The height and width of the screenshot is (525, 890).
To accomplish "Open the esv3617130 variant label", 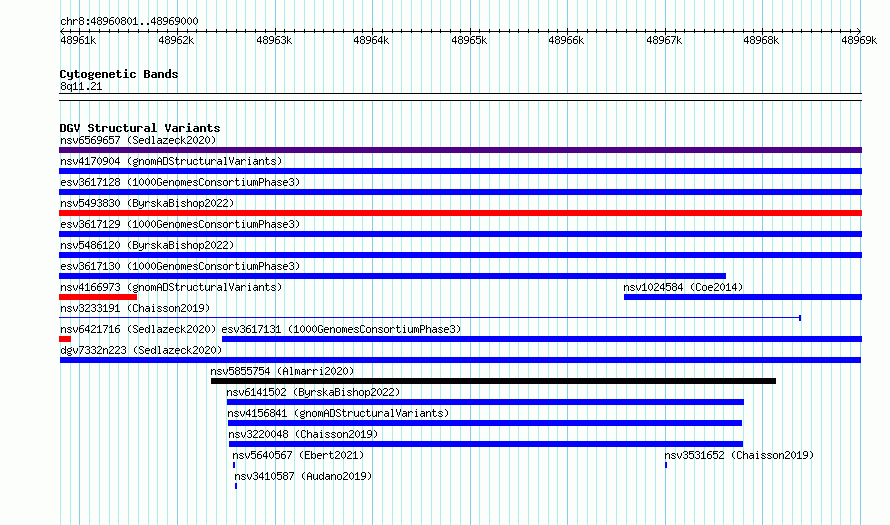I will click(180, 266).
